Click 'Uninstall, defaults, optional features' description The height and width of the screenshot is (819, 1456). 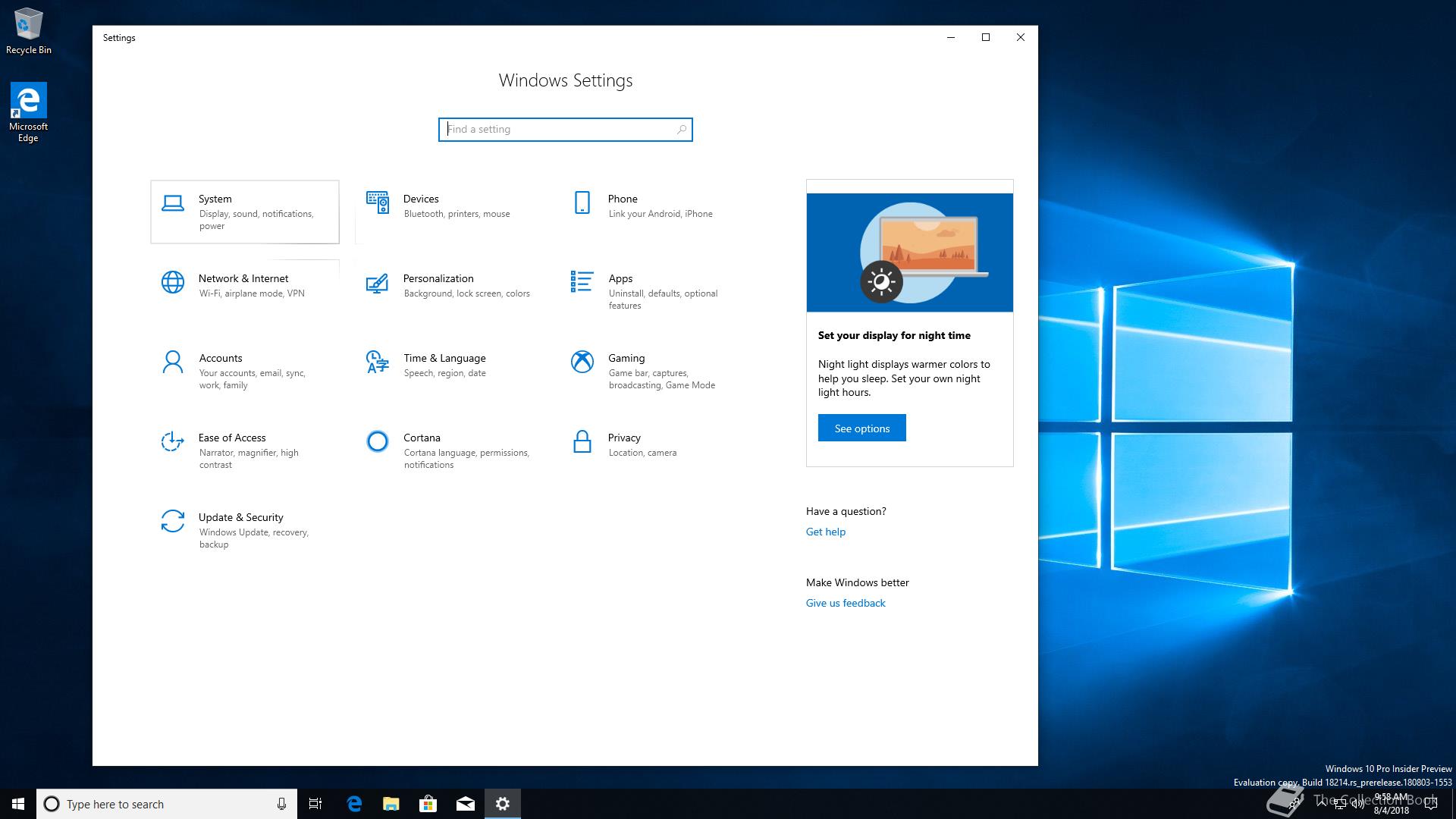coord(663,300)
